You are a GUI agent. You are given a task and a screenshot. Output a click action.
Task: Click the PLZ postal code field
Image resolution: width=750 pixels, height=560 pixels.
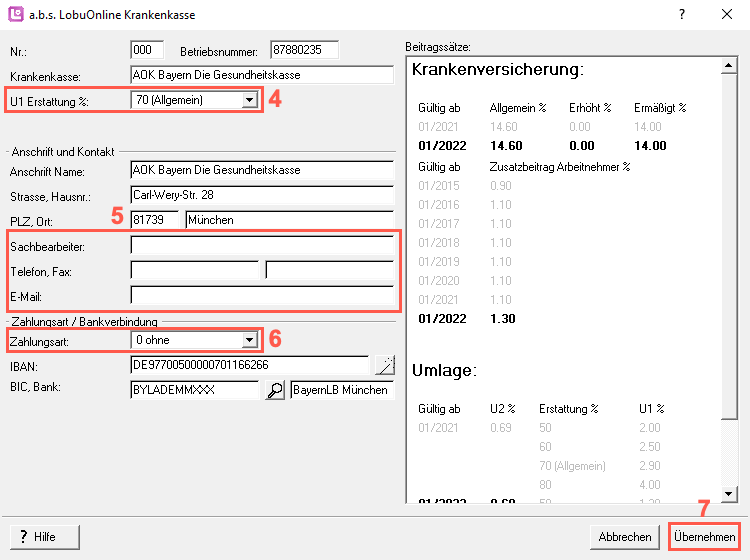154,220
